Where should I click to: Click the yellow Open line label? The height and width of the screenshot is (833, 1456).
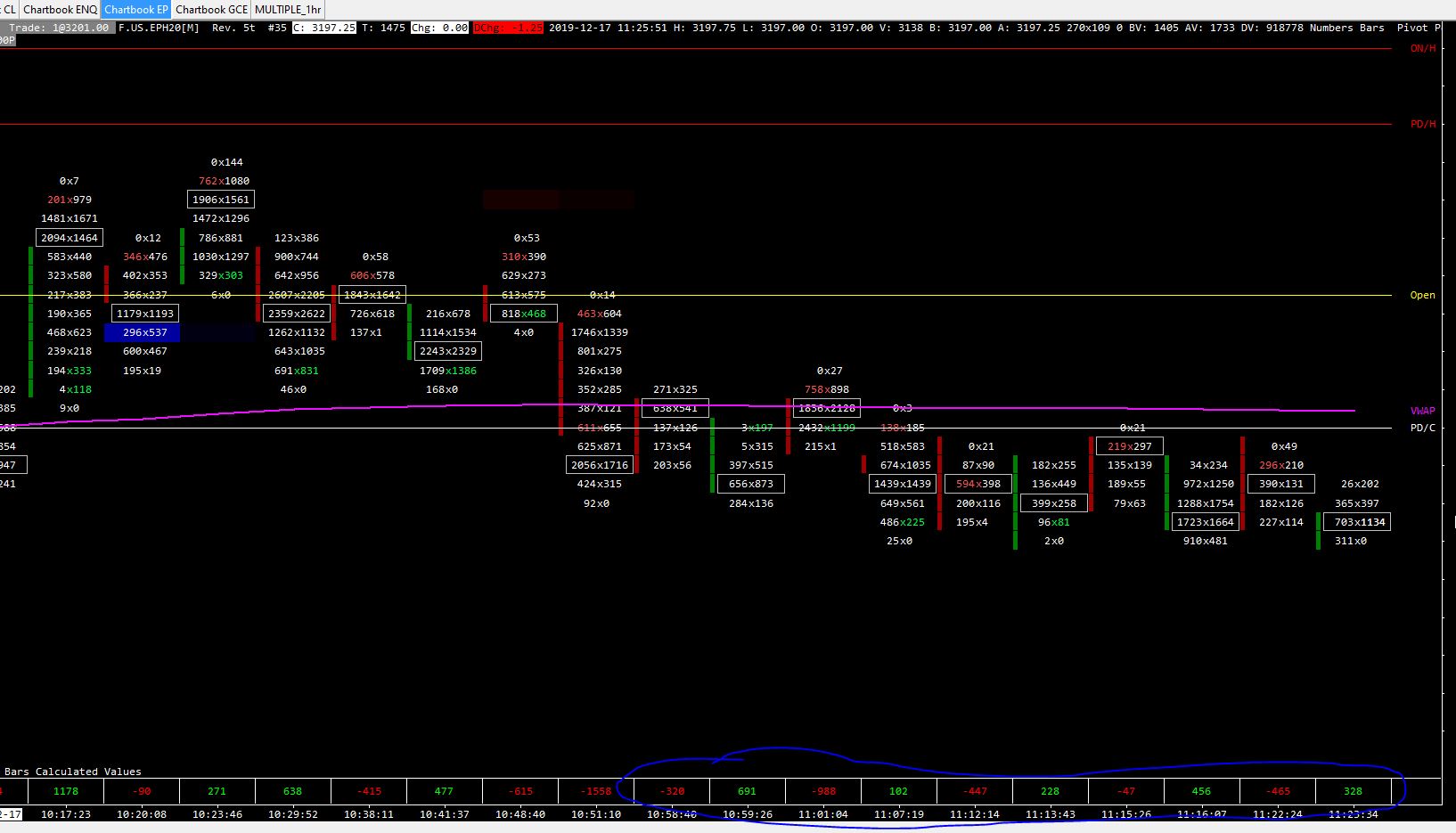click(x=1422, y=295)
